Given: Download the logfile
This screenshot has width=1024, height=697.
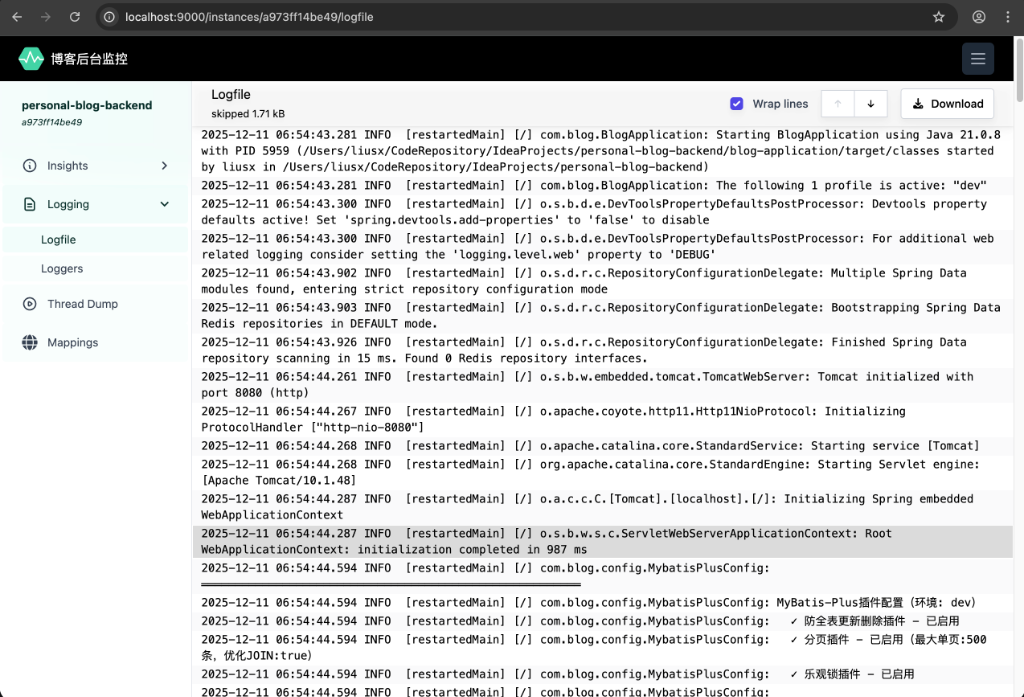Looking at the screenshot, I should pos(947,104).
